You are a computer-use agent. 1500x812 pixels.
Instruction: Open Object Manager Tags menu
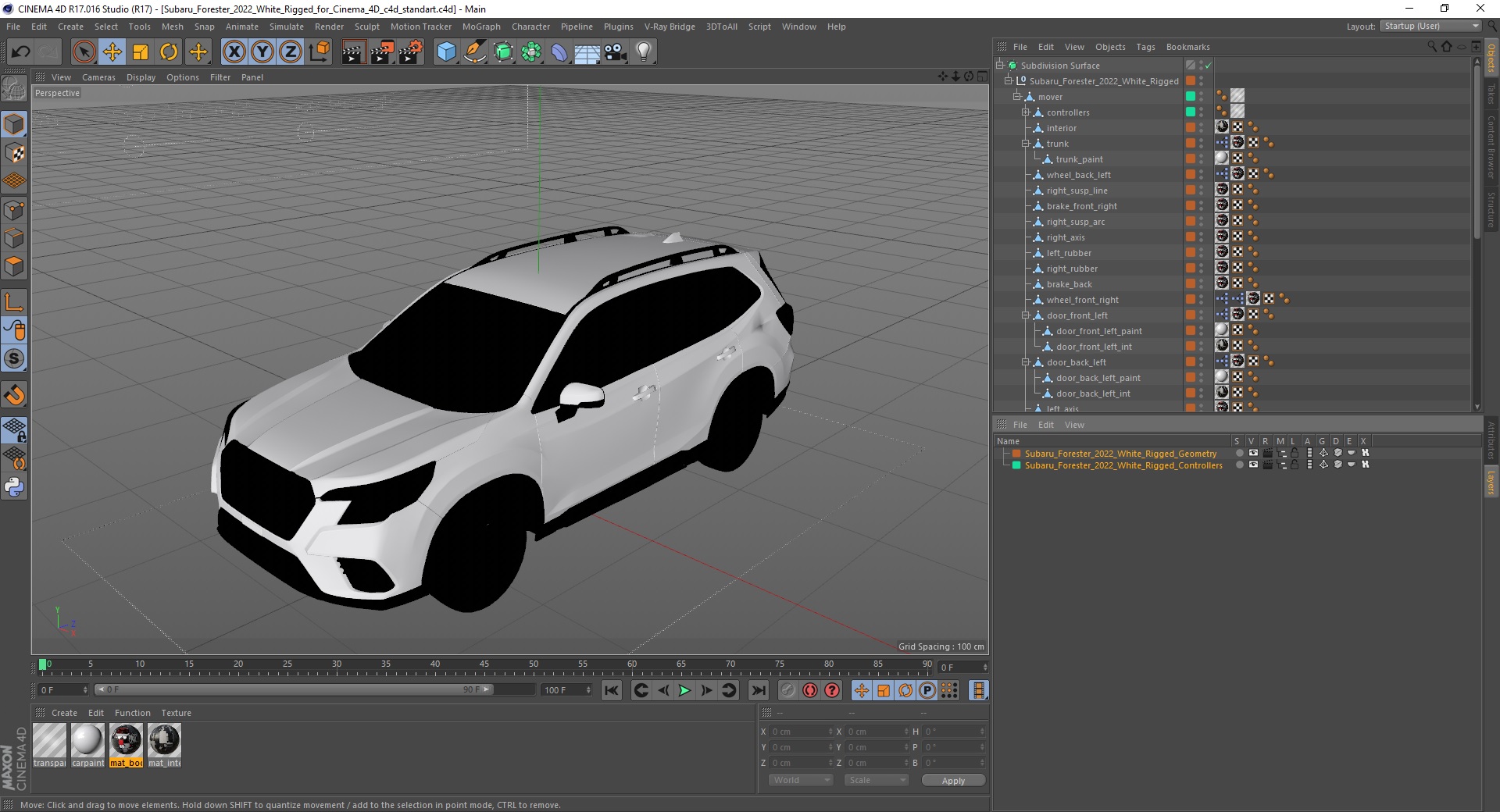click(x=1145, y=47)
